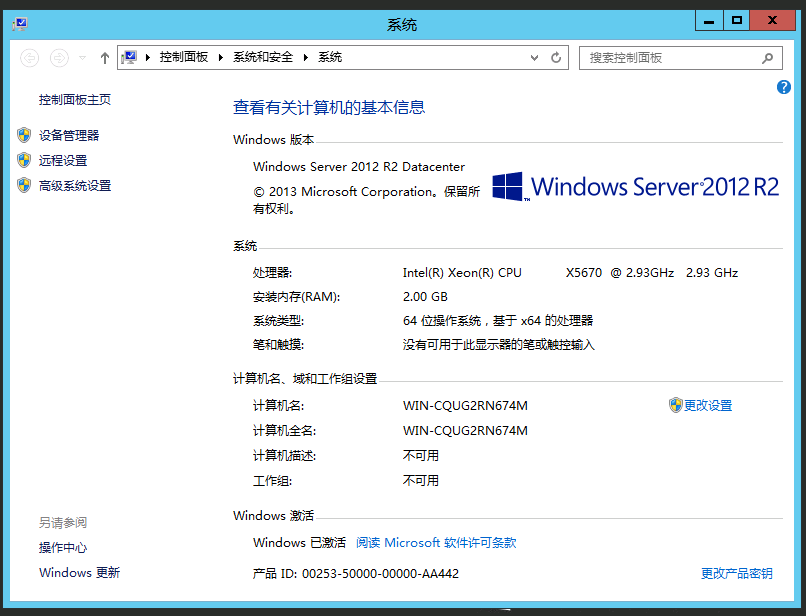Click the © 2013 Microsoft Corporation copyright text
806x616 pixels.
pyautogui.click(x=367, y=200)
